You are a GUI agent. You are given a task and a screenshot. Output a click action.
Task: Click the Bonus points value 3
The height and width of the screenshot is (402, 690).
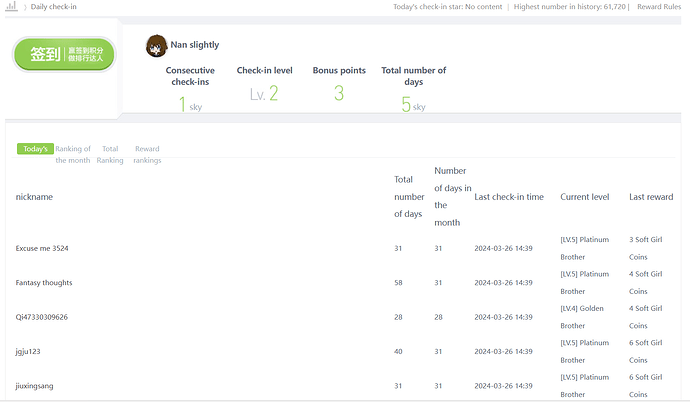(x=339, y=93)
